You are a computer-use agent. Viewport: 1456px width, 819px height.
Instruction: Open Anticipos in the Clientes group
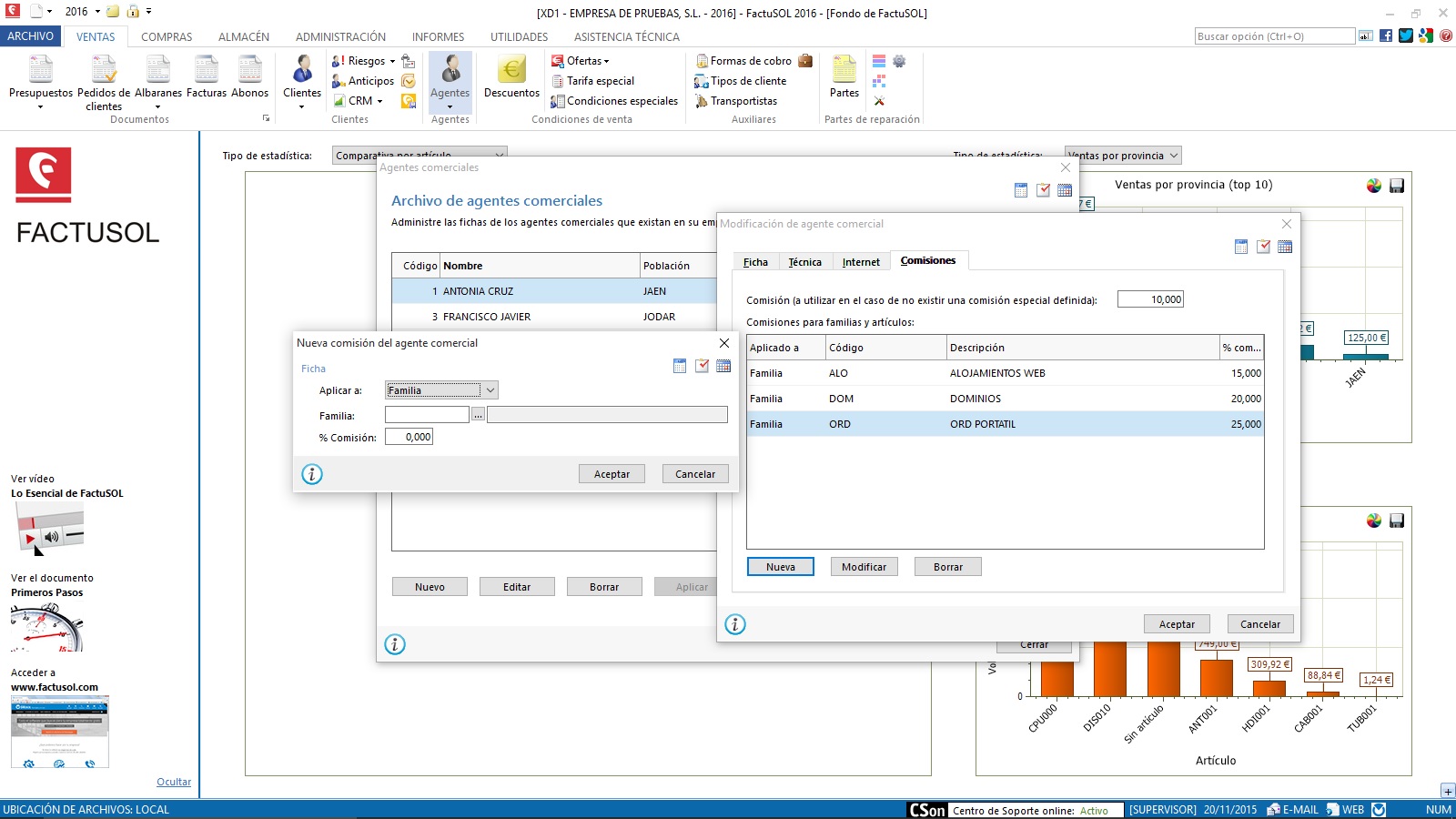[x=363, y=81]
